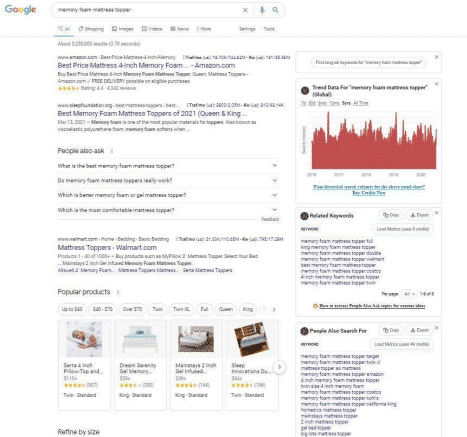Filter products by Twin XL chip
Image resolution: width=467 pixels, height=437 pixels.
click(x=181, y=309)
